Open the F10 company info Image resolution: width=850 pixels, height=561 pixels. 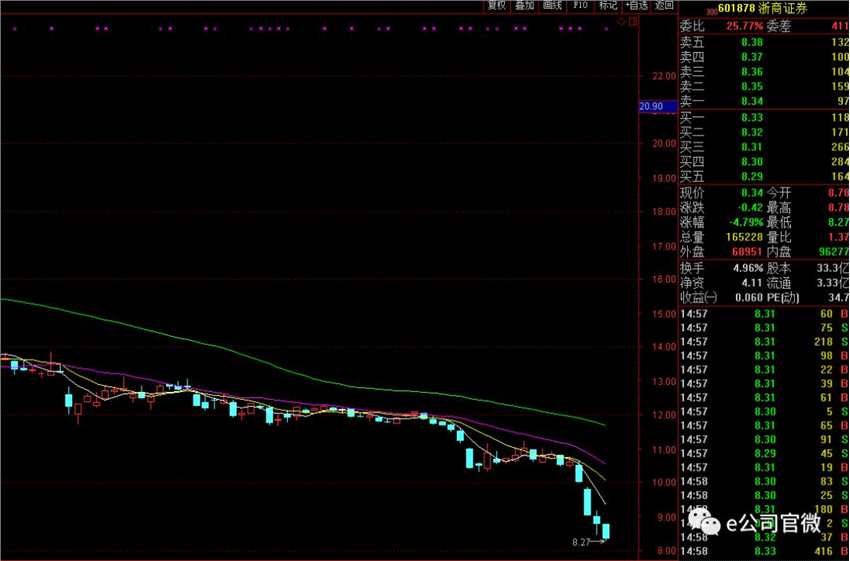pos(580,5)
